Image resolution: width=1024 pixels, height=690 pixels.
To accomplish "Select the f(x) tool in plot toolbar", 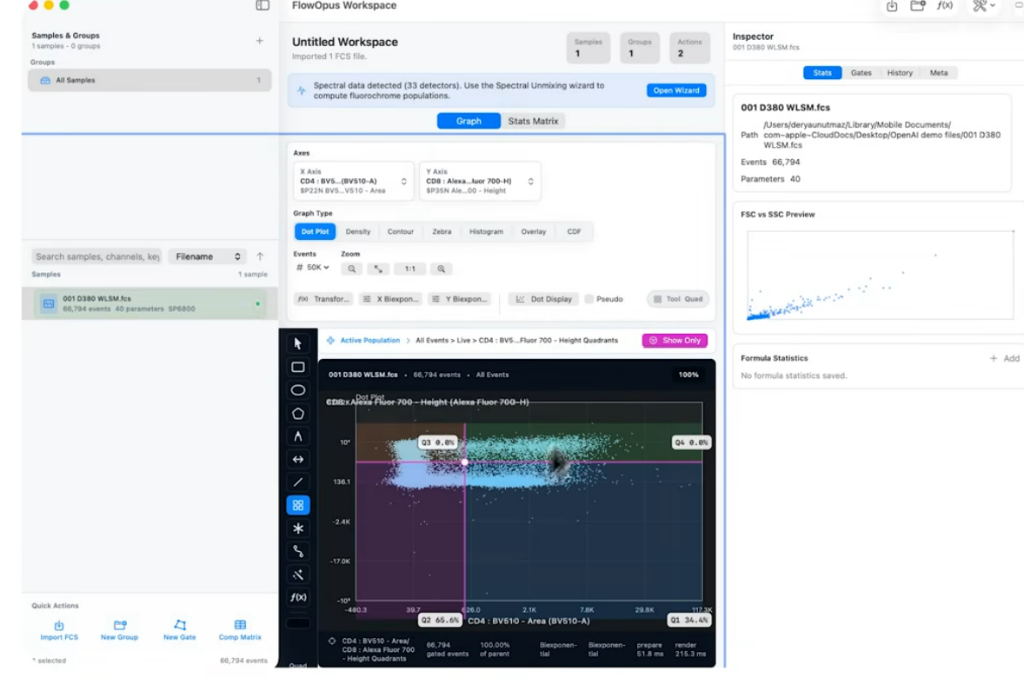I will pyautogui.click(x=298, y=598).
